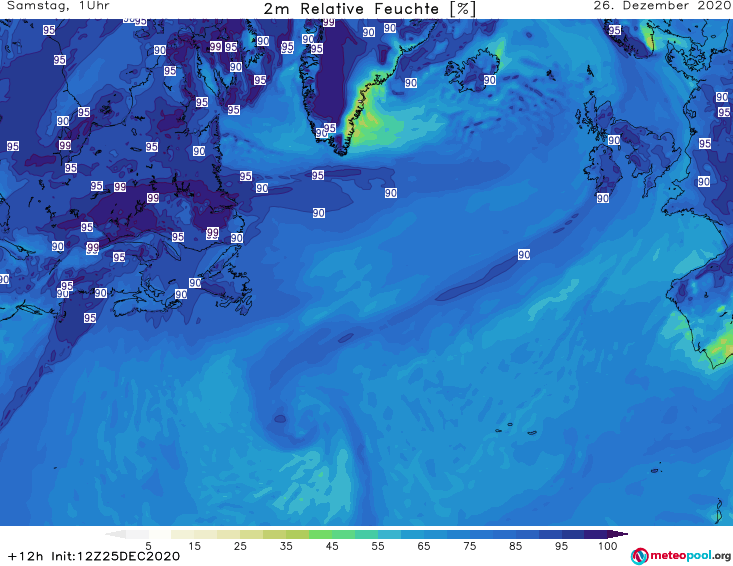The image size is (733, 566).
Task: Click the '+12h Init:12Z25DEC2020' run info text
Action: point(94,556)
